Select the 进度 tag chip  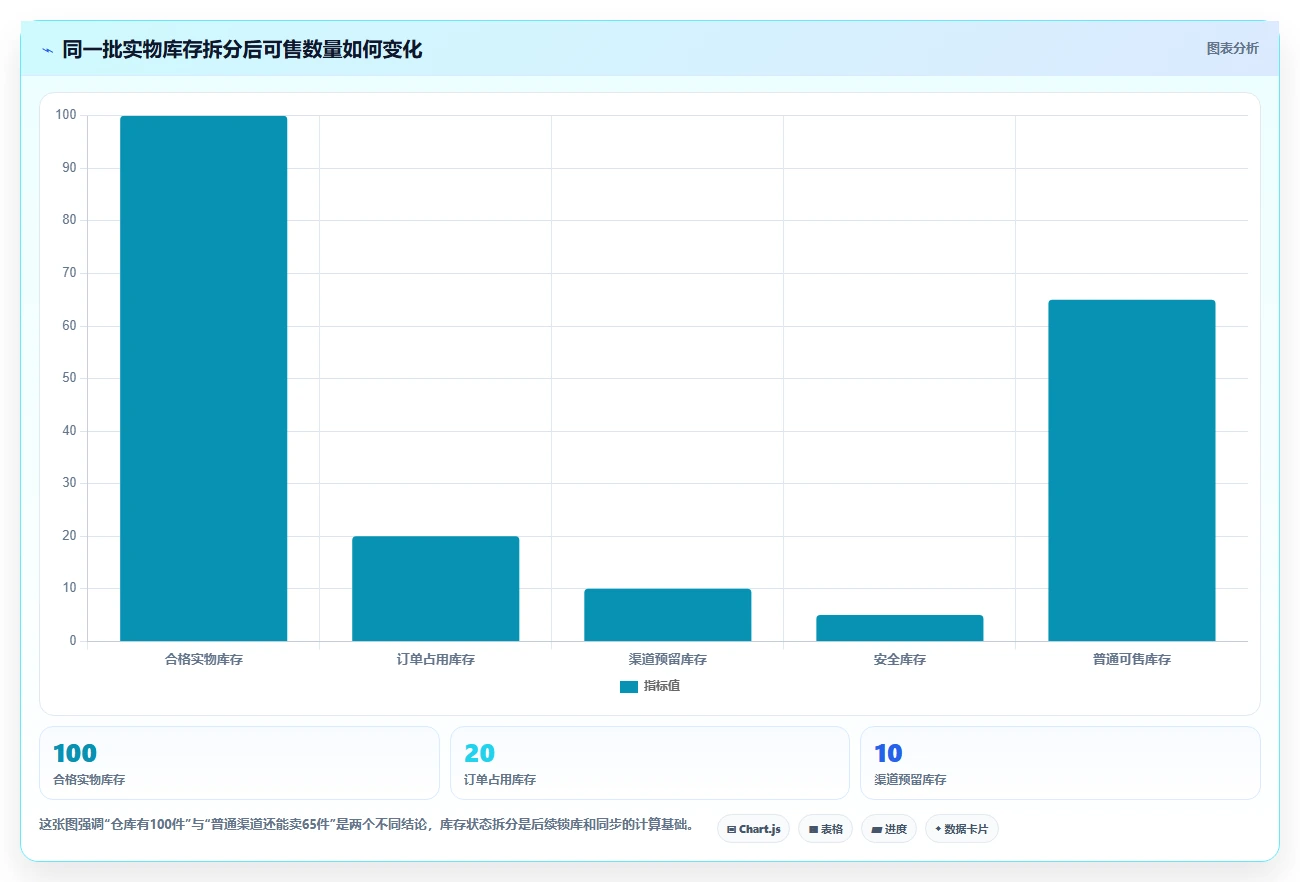click(x=889, y=829)
